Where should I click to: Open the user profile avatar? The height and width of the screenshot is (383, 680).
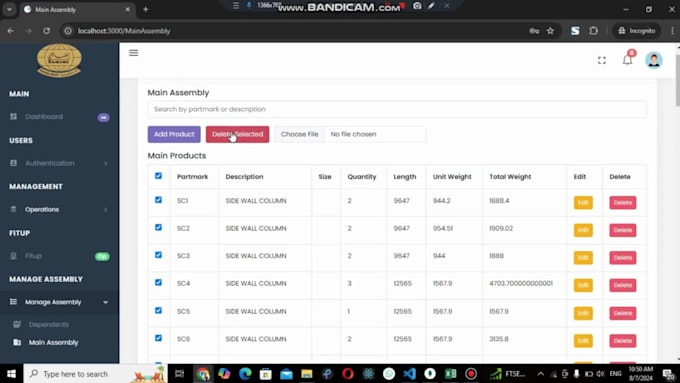(654, 60)
